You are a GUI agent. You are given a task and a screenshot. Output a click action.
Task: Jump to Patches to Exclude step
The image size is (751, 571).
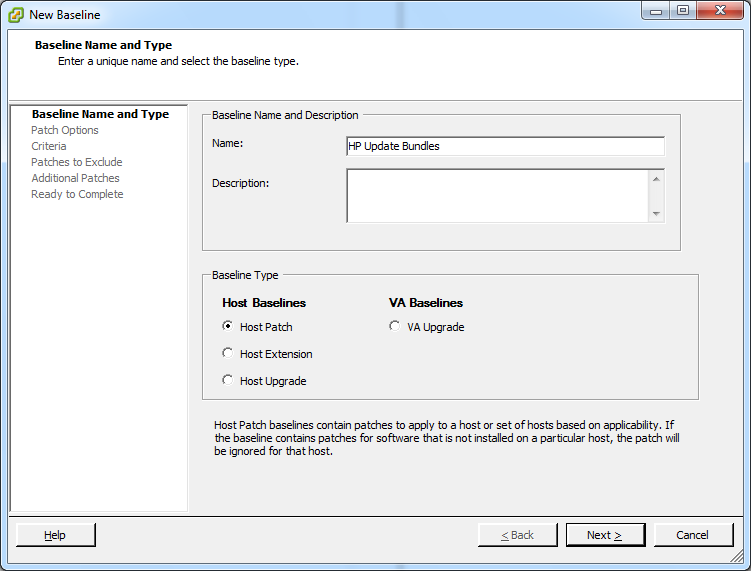77,162
